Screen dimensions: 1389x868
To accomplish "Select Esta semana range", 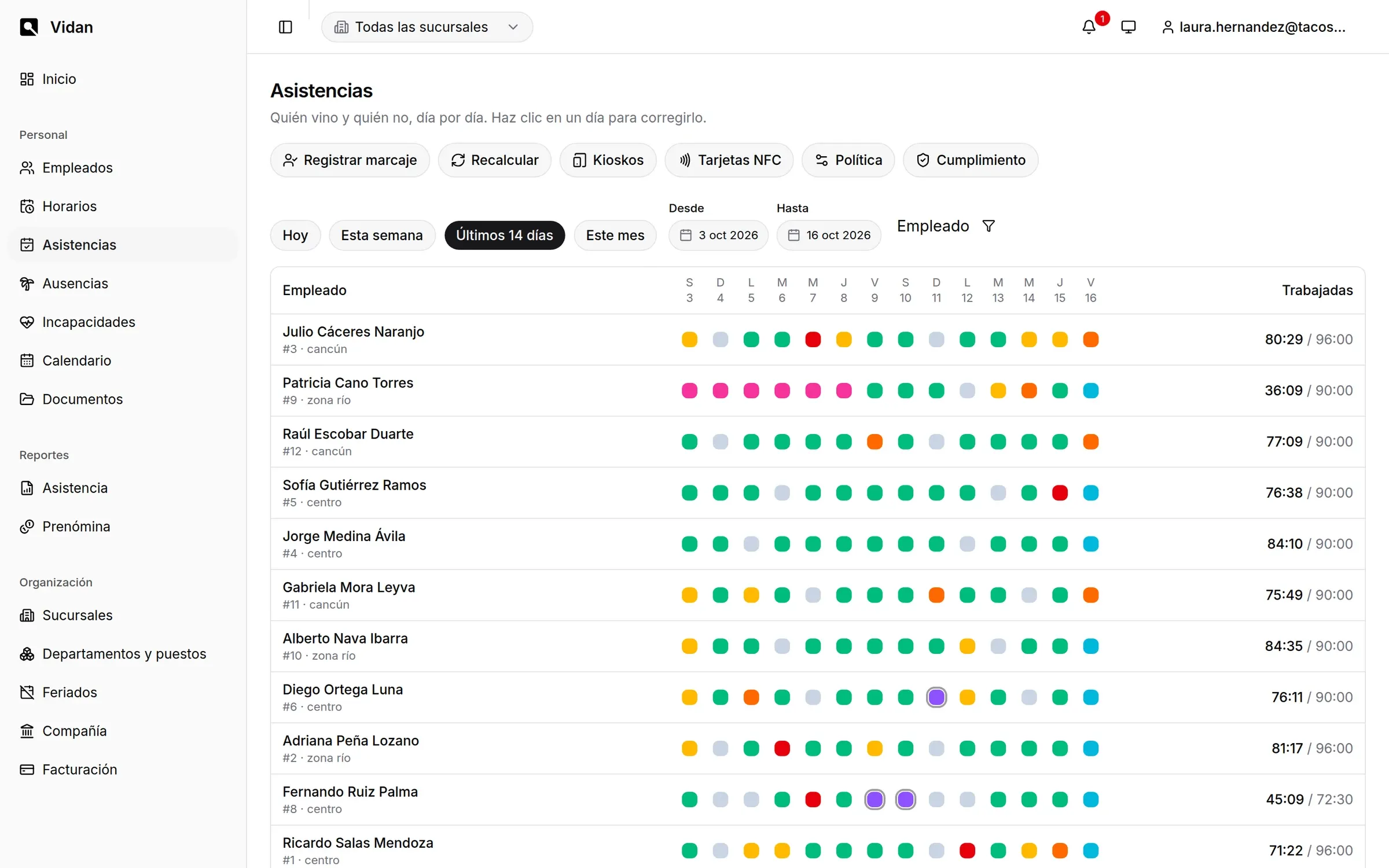I will [382, 236].
